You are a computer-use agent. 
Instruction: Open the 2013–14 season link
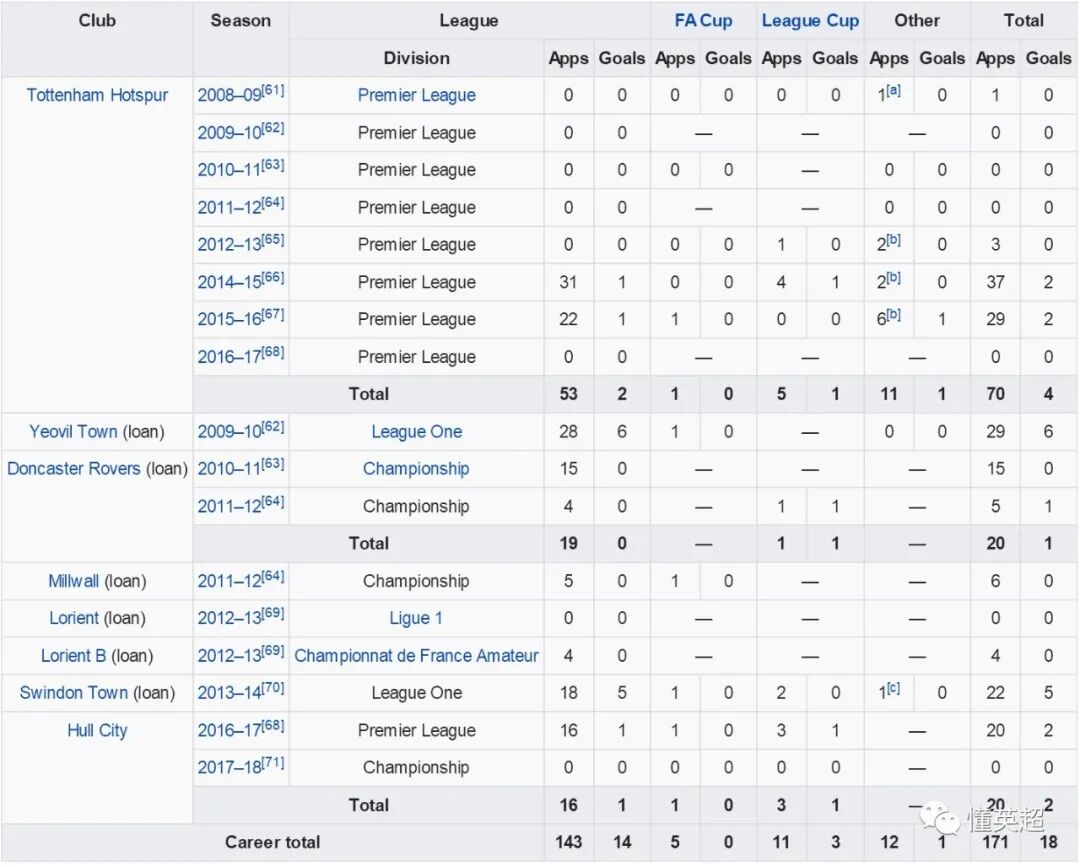(229, 693)
